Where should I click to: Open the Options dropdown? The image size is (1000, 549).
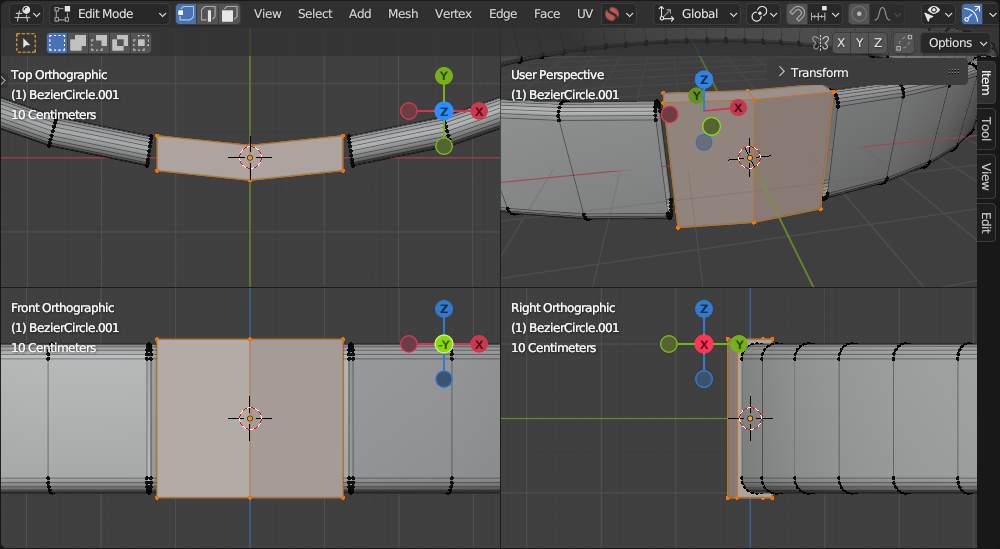pos(957,43)
